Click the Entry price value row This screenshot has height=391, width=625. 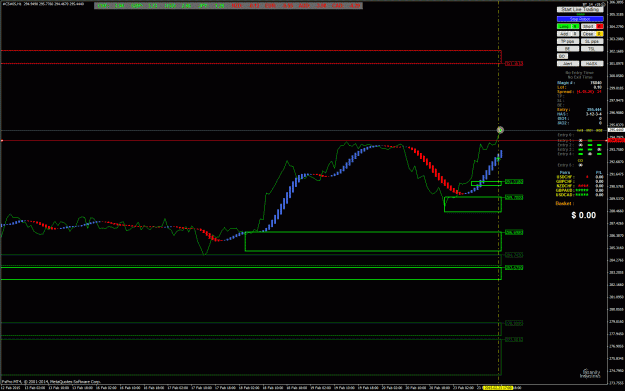coord(580,110)
